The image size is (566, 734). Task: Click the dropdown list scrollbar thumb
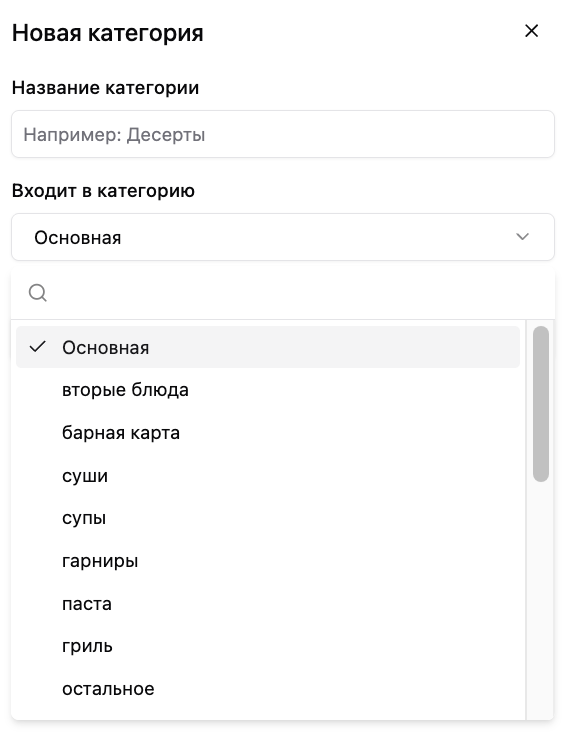[541, 404]
